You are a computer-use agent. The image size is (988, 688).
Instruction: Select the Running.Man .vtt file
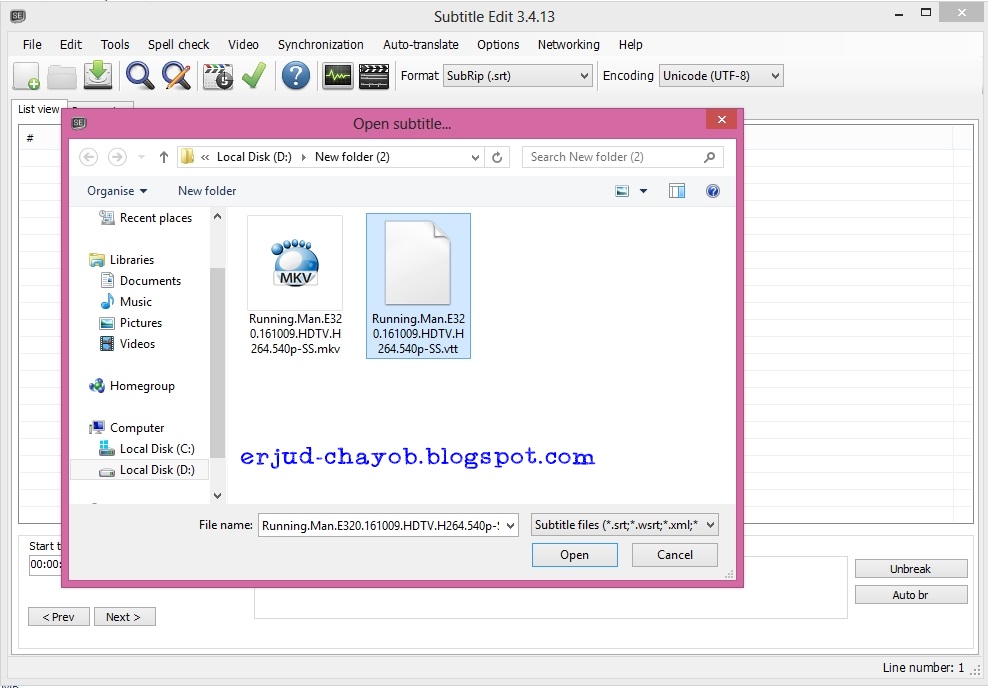[x=418, y=285]
